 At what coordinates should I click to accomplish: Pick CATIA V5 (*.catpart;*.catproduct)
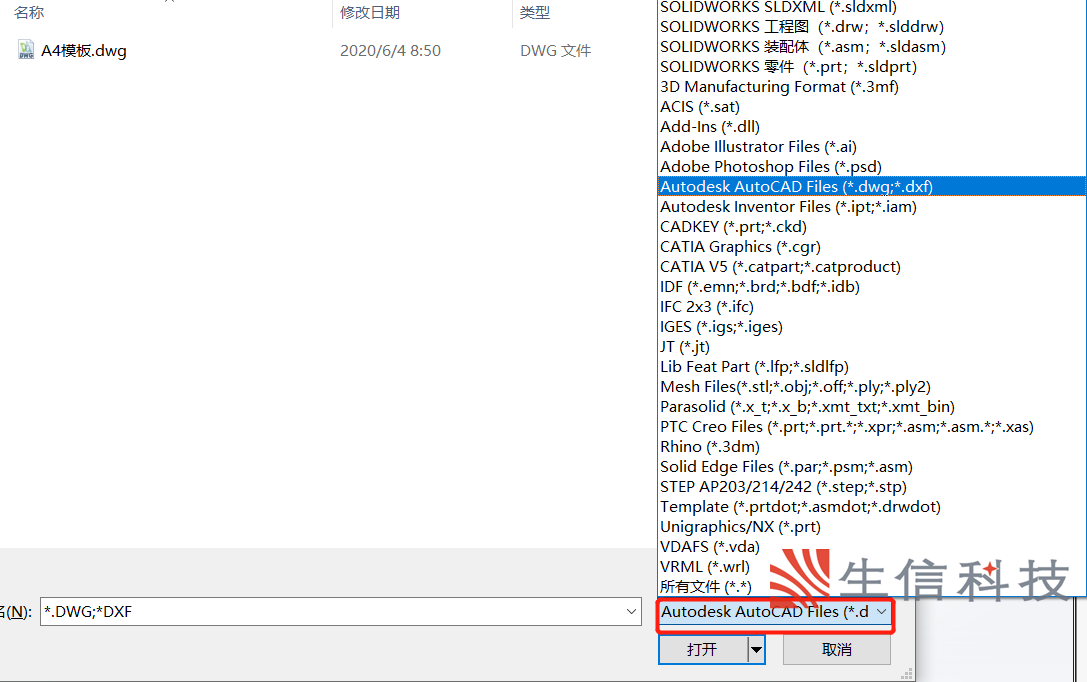871,268
